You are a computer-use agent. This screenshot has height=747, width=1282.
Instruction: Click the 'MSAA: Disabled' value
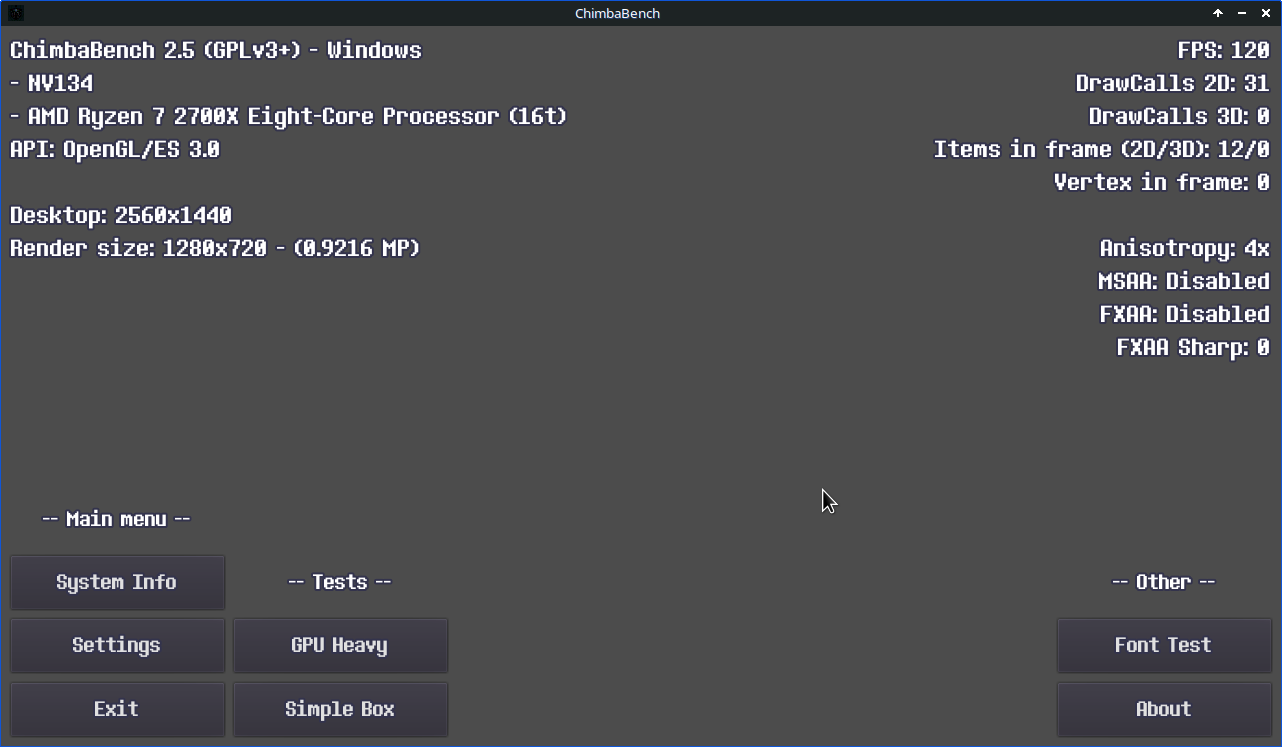tap(1184, 281)
